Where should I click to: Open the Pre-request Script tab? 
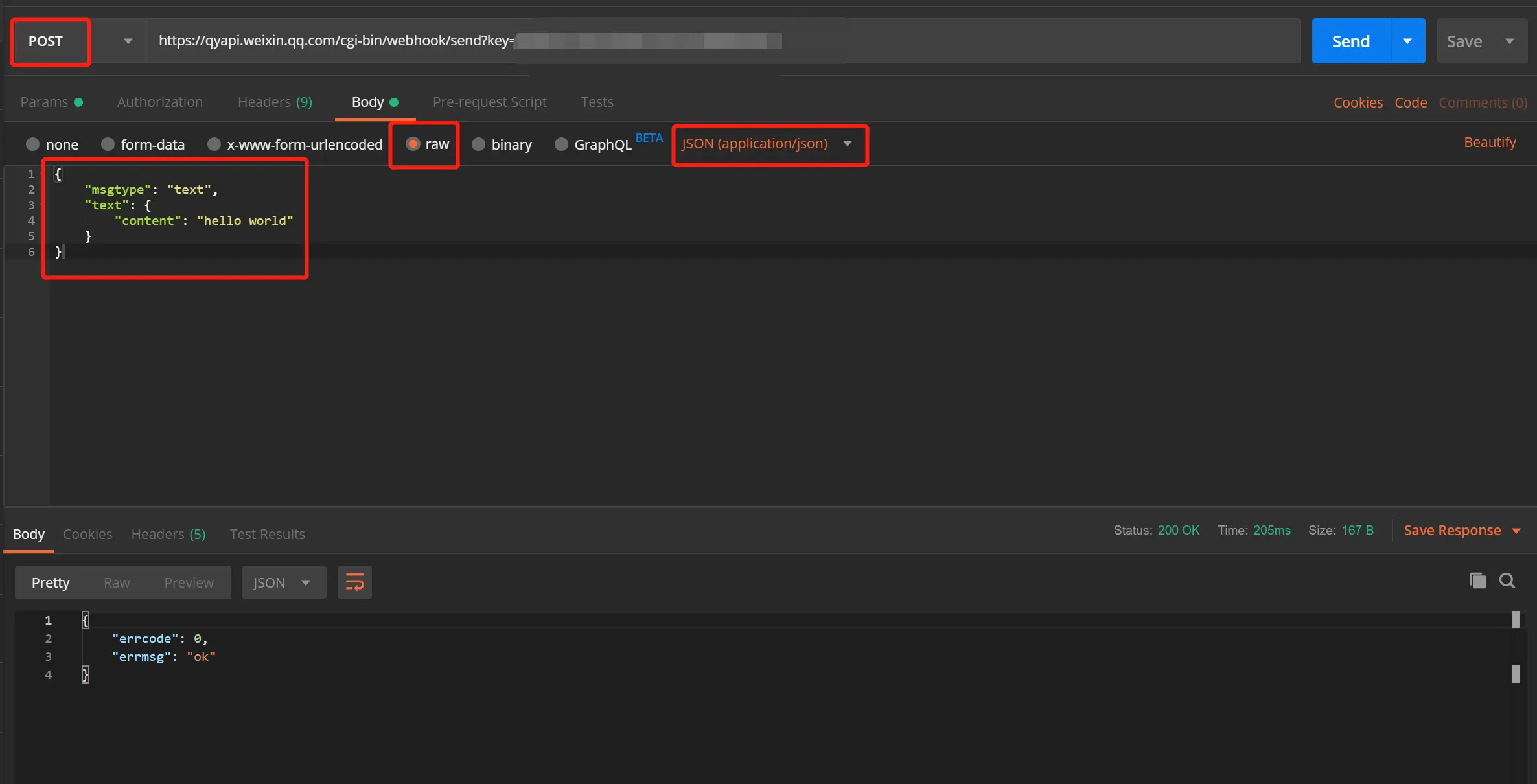click(x=489, y=102)
